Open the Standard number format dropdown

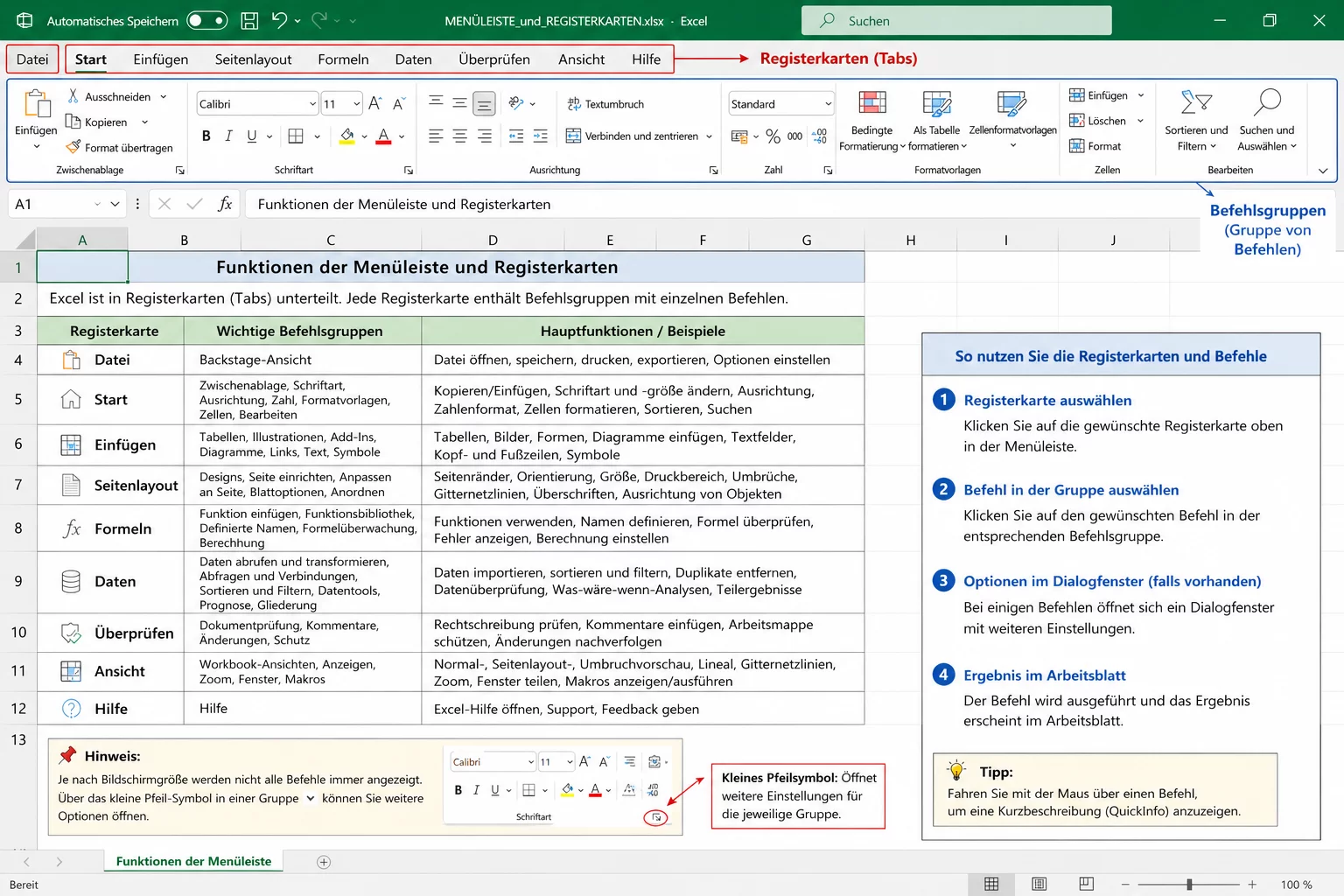pyautogui.click(x=828, y=104)
